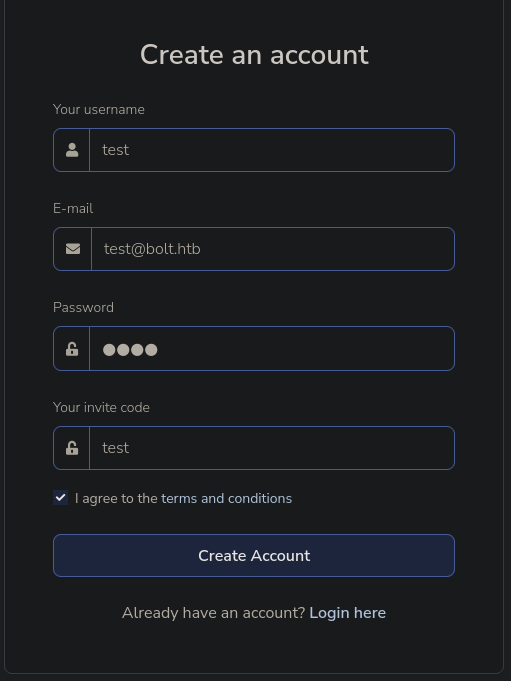Click the envelope icon beside E-mail field
The width and height of the screenshot is (511, 681).
click(x=73, y=249)
